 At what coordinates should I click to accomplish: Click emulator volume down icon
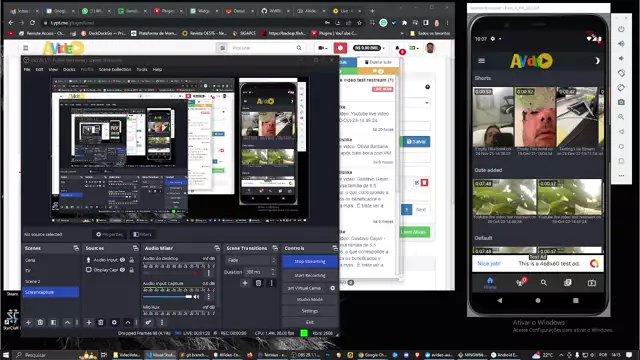621,58
